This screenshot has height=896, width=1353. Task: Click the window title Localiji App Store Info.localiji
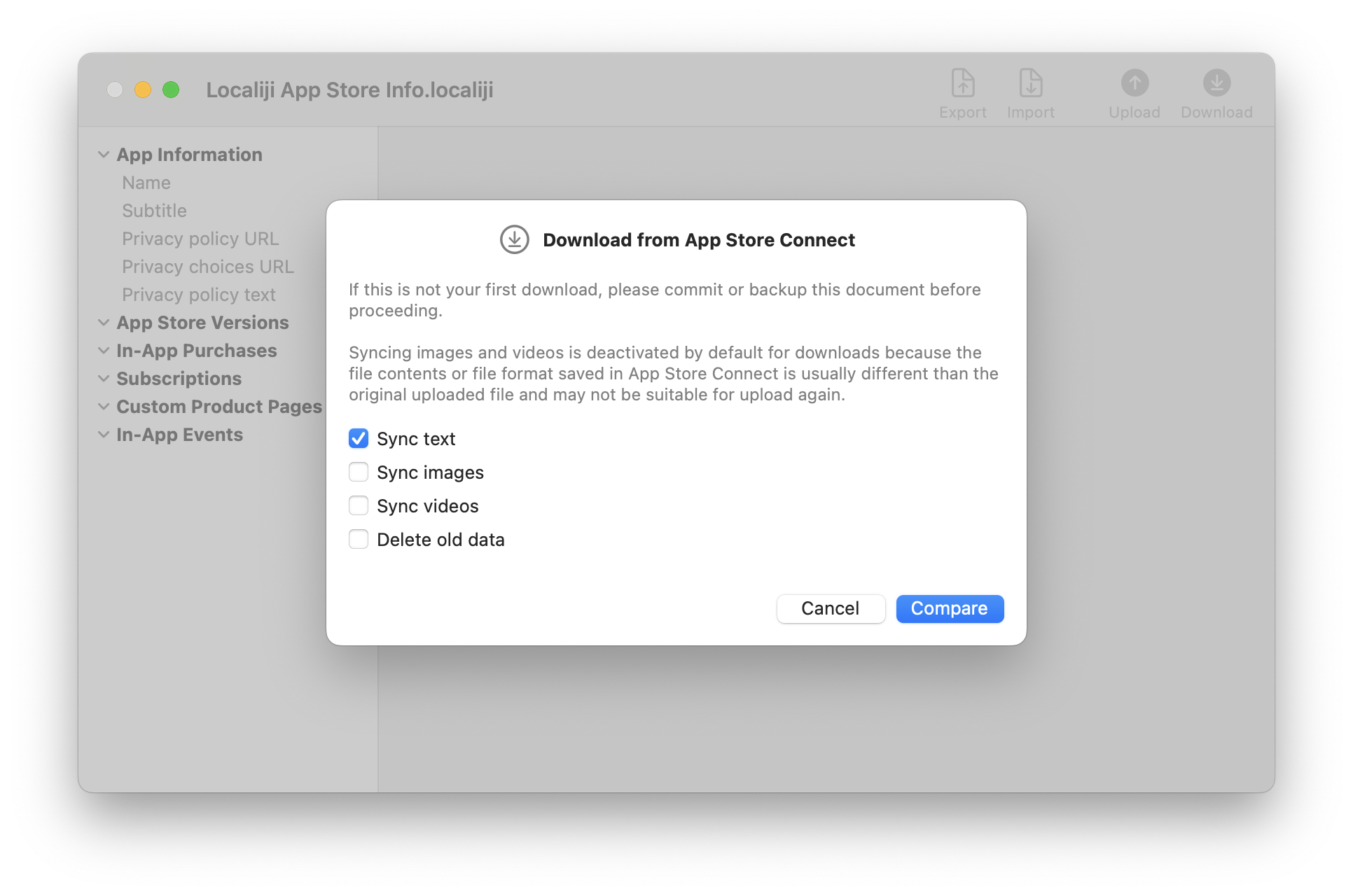pyautogui.click(x=349, y=90)
